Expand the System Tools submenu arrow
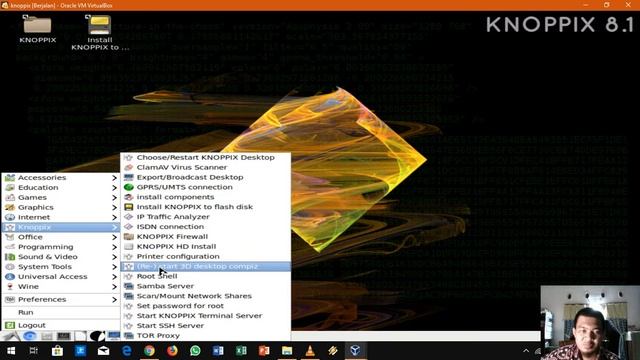Screen dimensions: 640x360 click(114, 267)
